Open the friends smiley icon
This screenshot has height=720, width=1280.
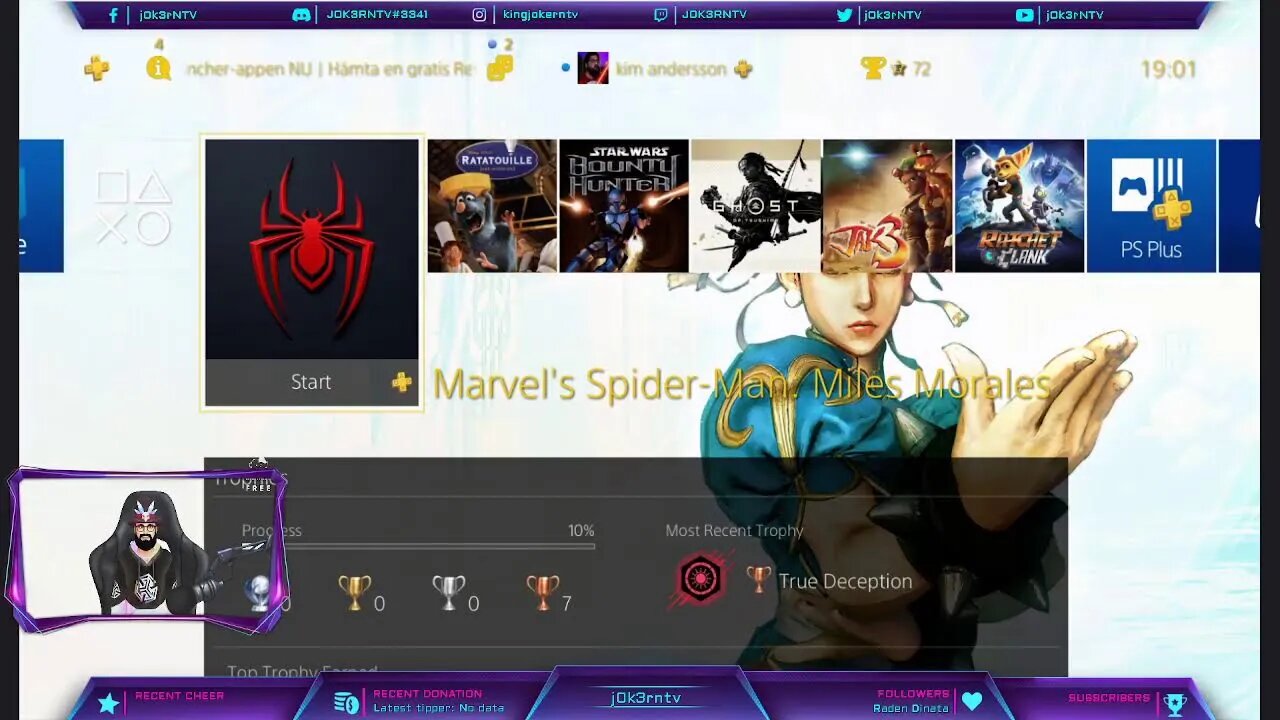(500, 68)
